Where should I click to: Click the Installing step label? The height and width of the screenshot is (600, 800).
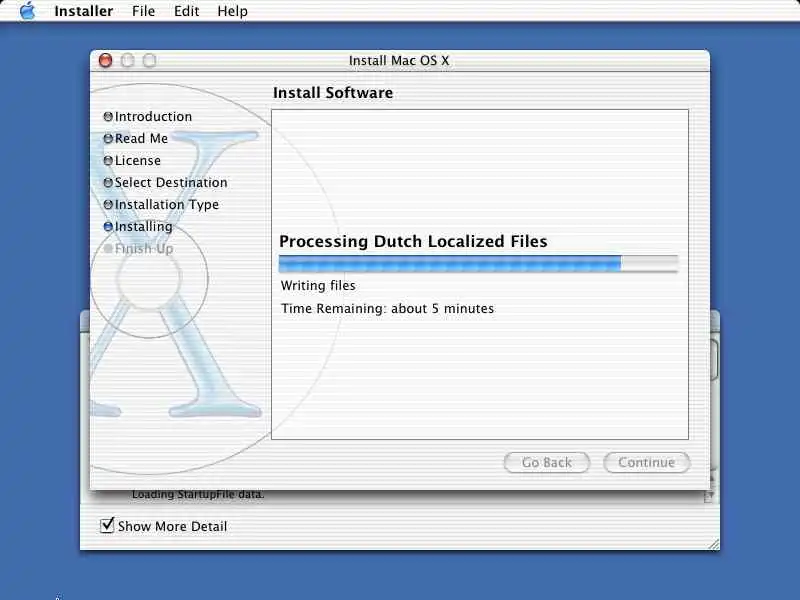pos(143,227)
